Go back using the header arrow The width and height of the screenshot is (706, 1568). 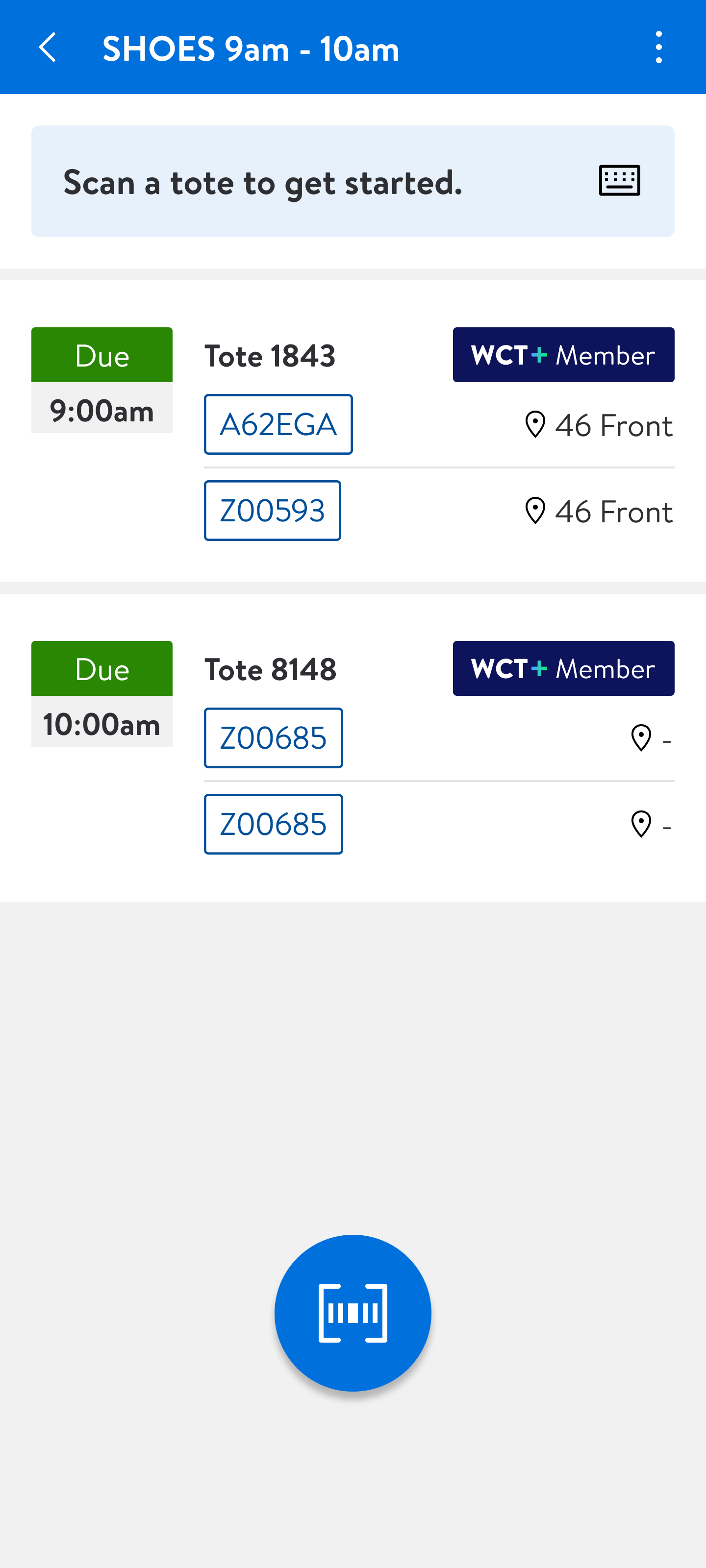coord(47,48)
